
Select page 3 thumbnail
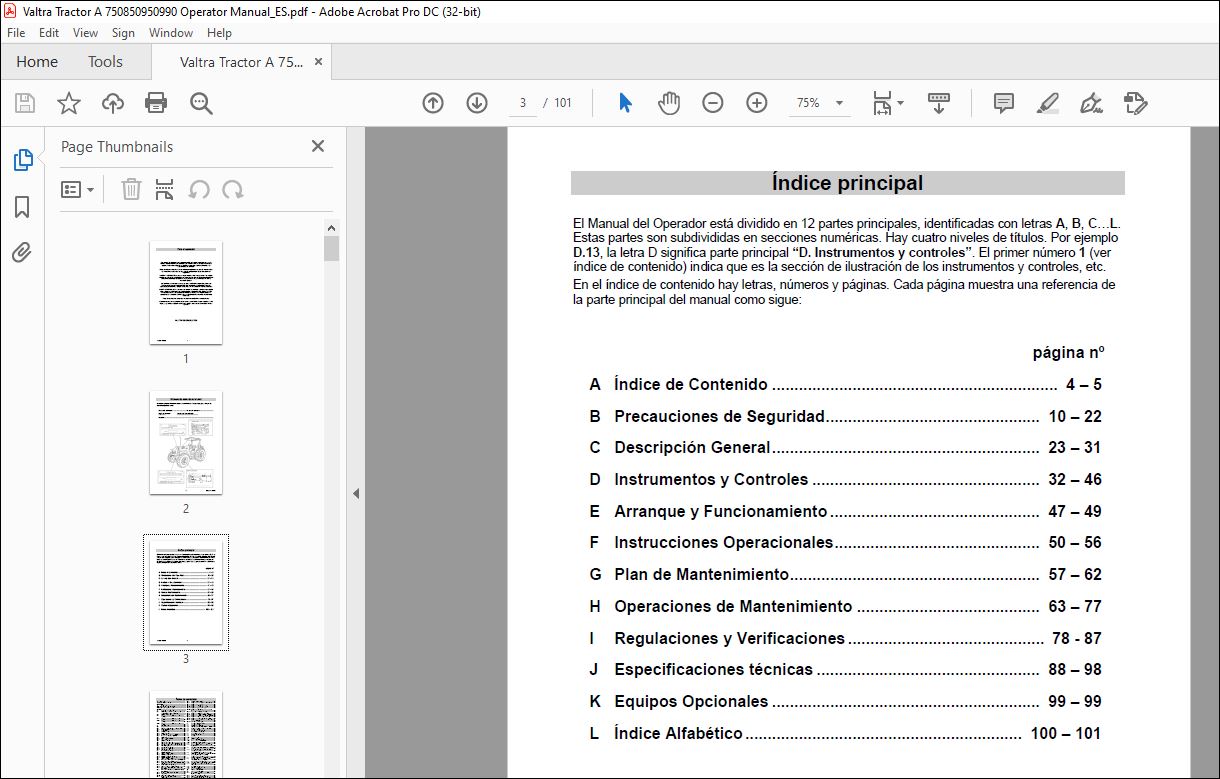(186, 592)
